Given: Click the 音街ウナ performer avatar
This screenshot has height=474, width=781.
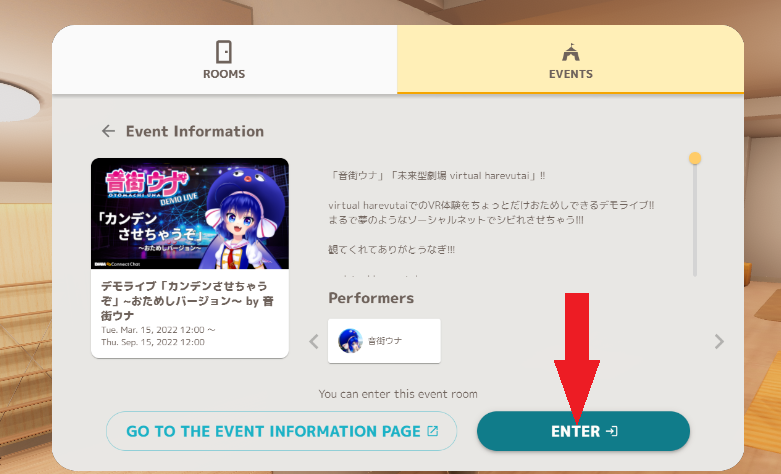Looking at the screenshot, I should coord(350,341).
